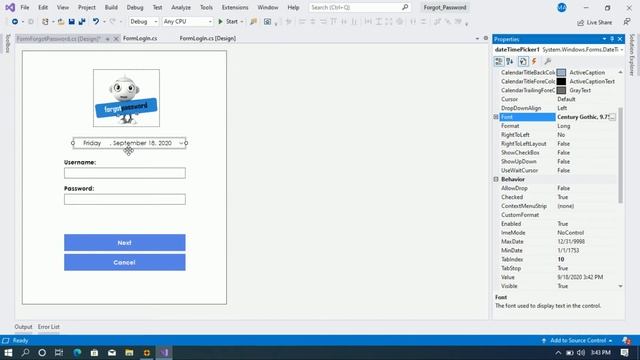Click the New Project toolbar icon
The height and width of the screenshot is (360, 640).
pyautogui.click(x=45, y=22)
